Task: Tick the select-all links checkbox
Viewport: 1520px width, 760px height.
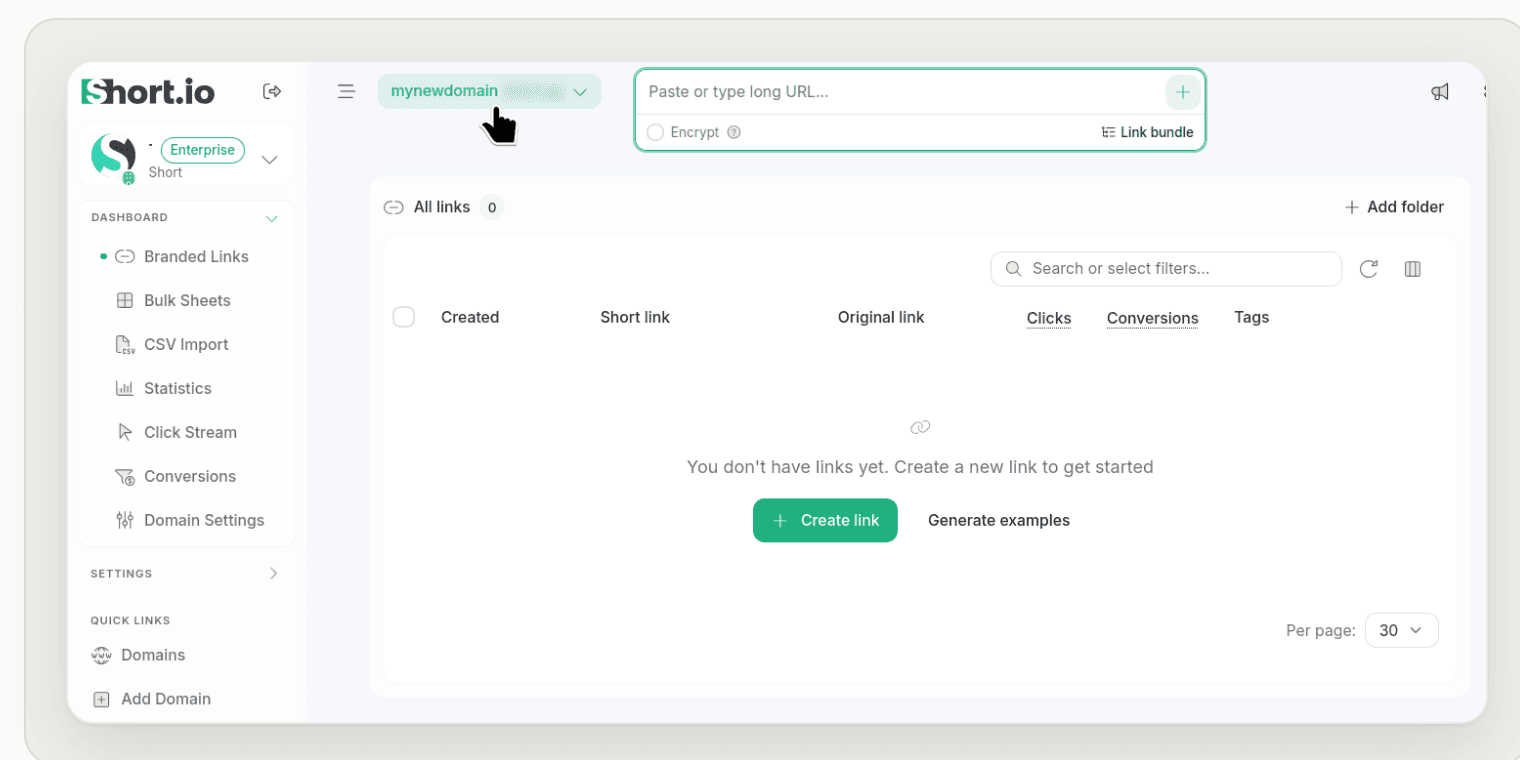Action: coord(404,317)
